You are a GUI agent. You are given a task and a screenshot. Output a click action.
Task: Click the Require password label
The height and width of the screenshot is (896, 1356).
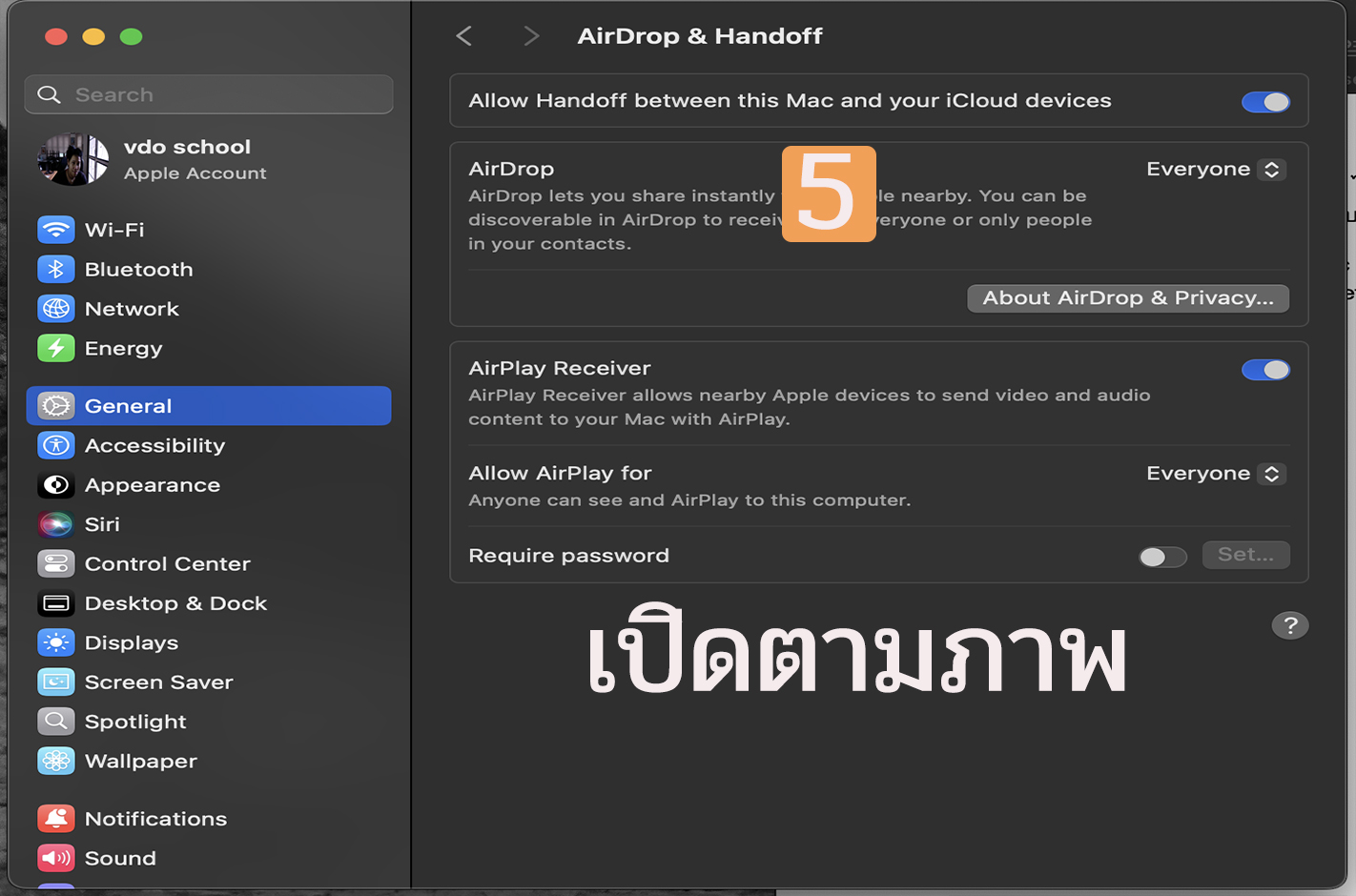568,556
